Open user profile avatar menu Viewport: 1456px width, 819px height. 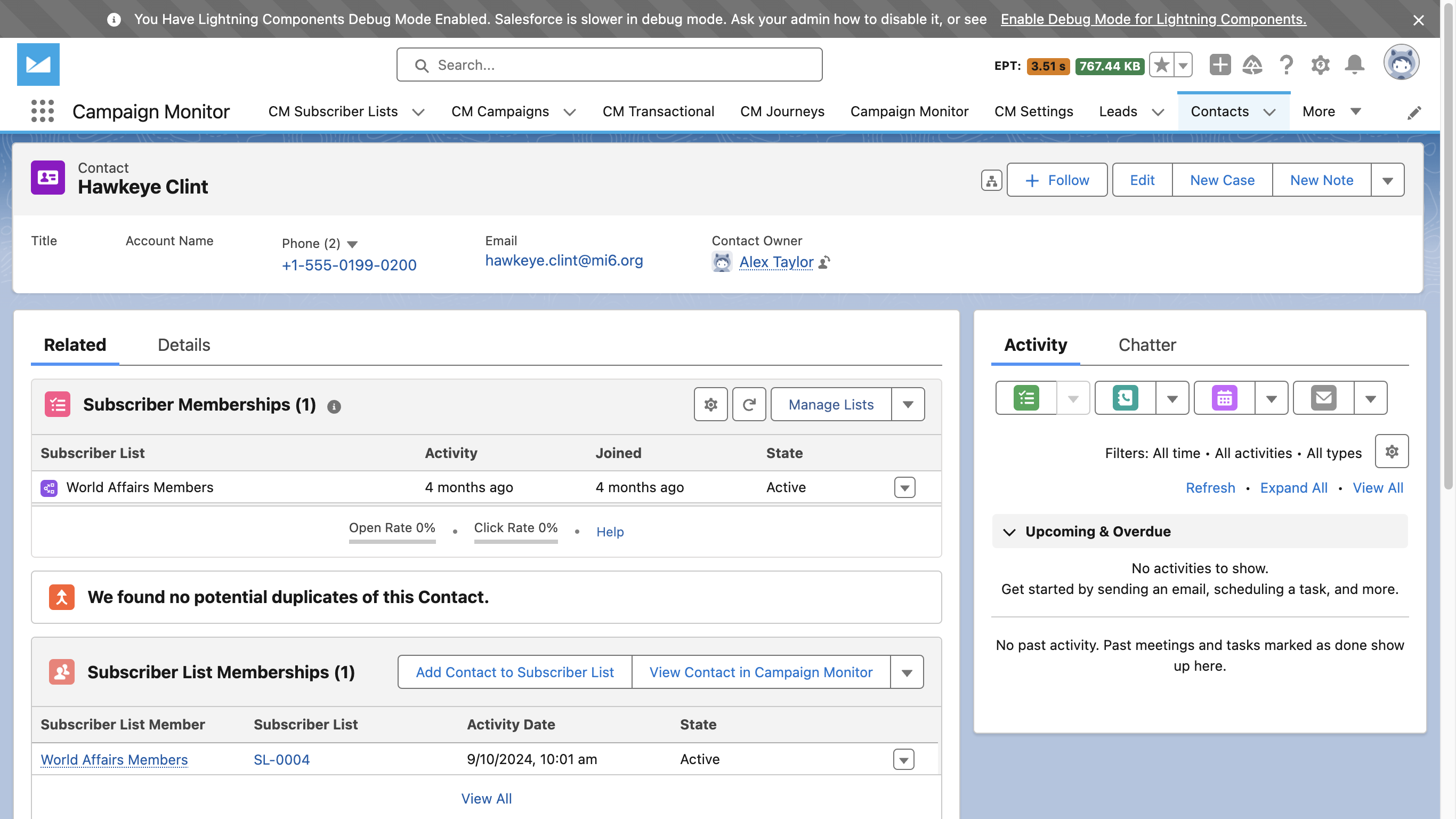(1401, 63)
